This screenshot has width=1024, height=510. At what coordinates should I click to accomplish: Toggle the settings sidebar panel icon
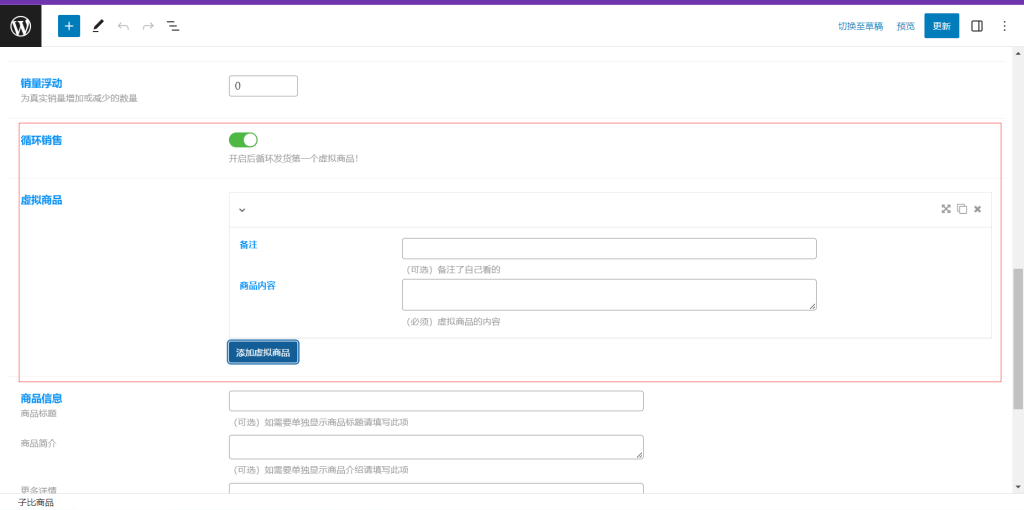pyautogui.click(x=977, y=26)
